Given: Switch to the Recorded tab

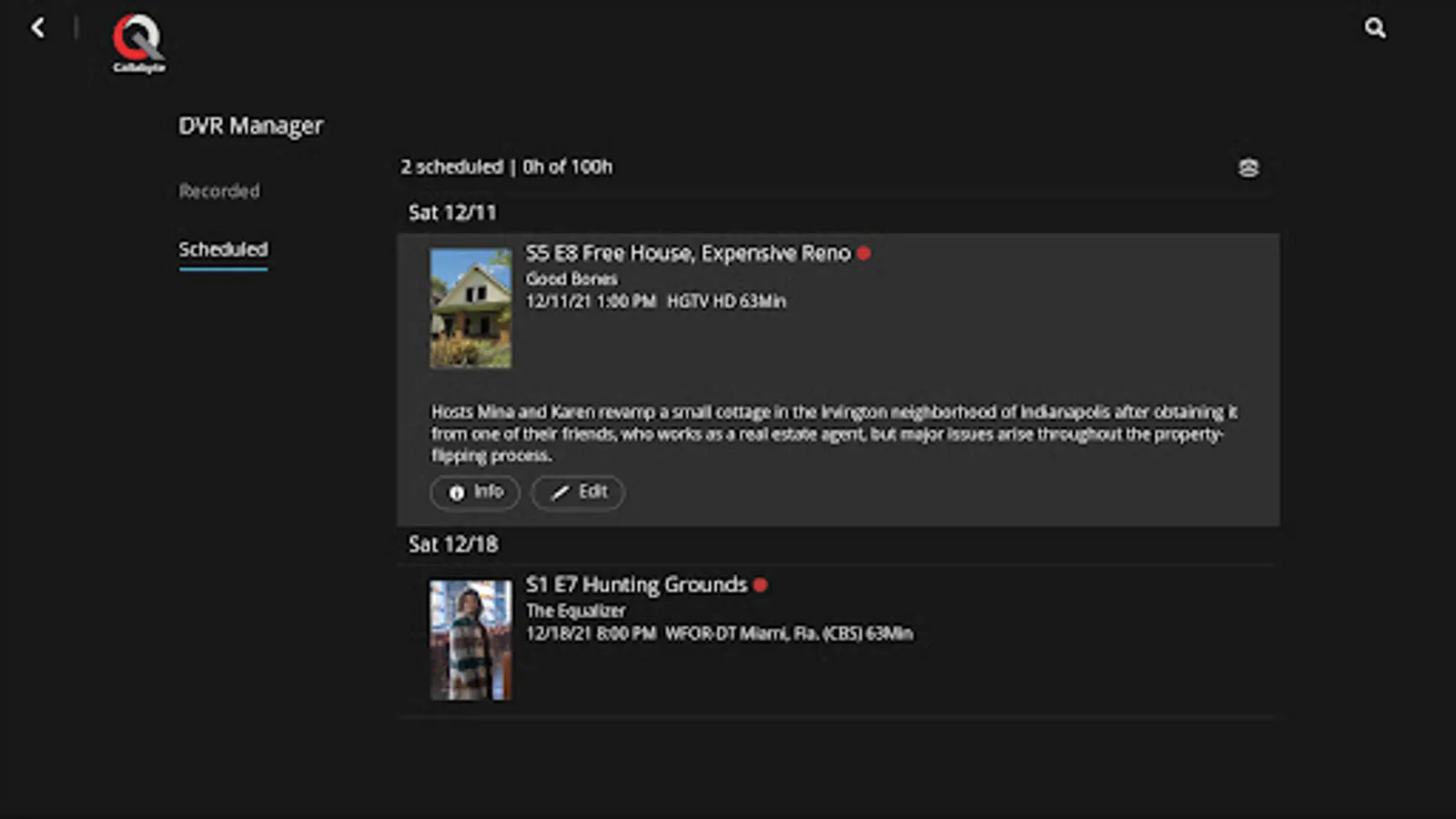Looking at the screenshot, I should pos(219,191).
